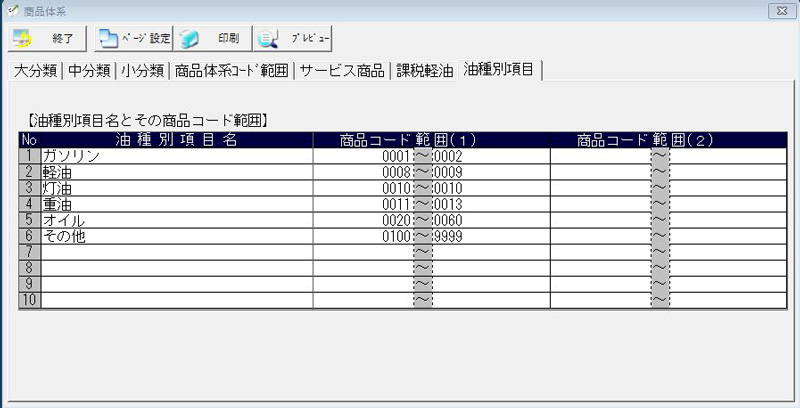This screenshot has height=408, width=800.
Task: Select the 油種別項目 tab
Action: 497,70
